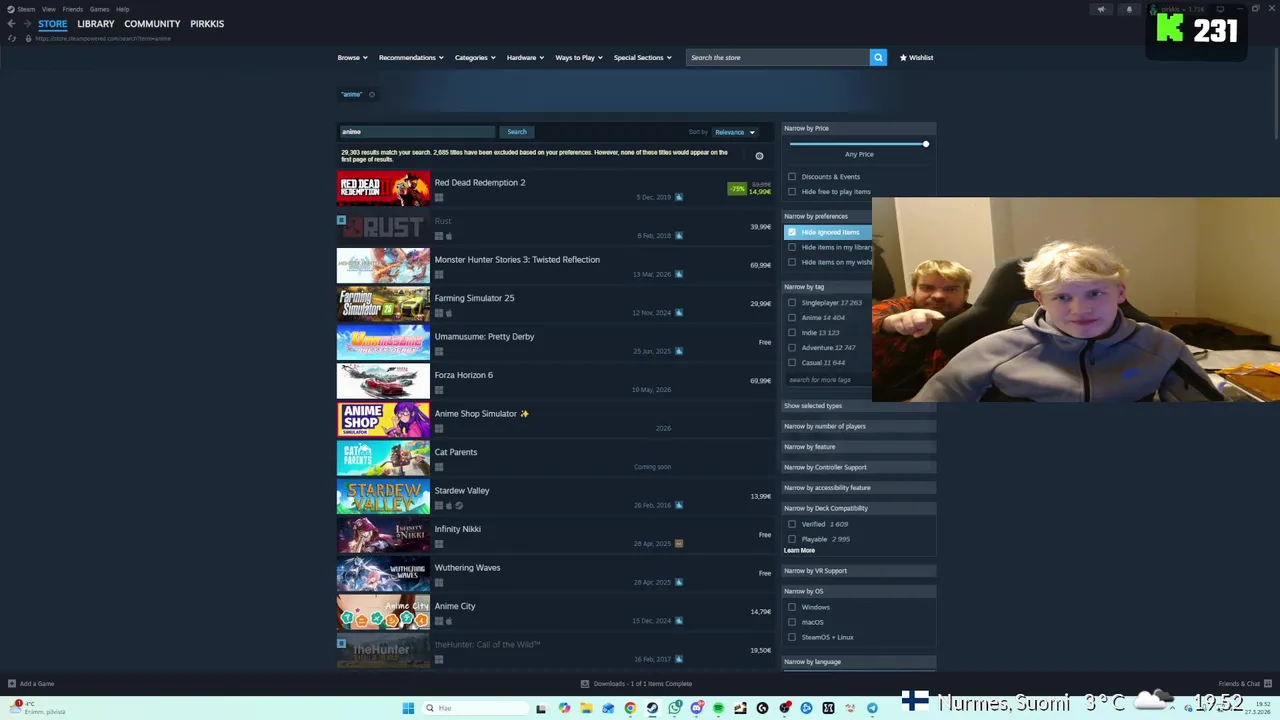The image size is (1280, 720).
Task: Click the announcements megaphone icon in Steam title bar
Action: [x=1101, y=9]
